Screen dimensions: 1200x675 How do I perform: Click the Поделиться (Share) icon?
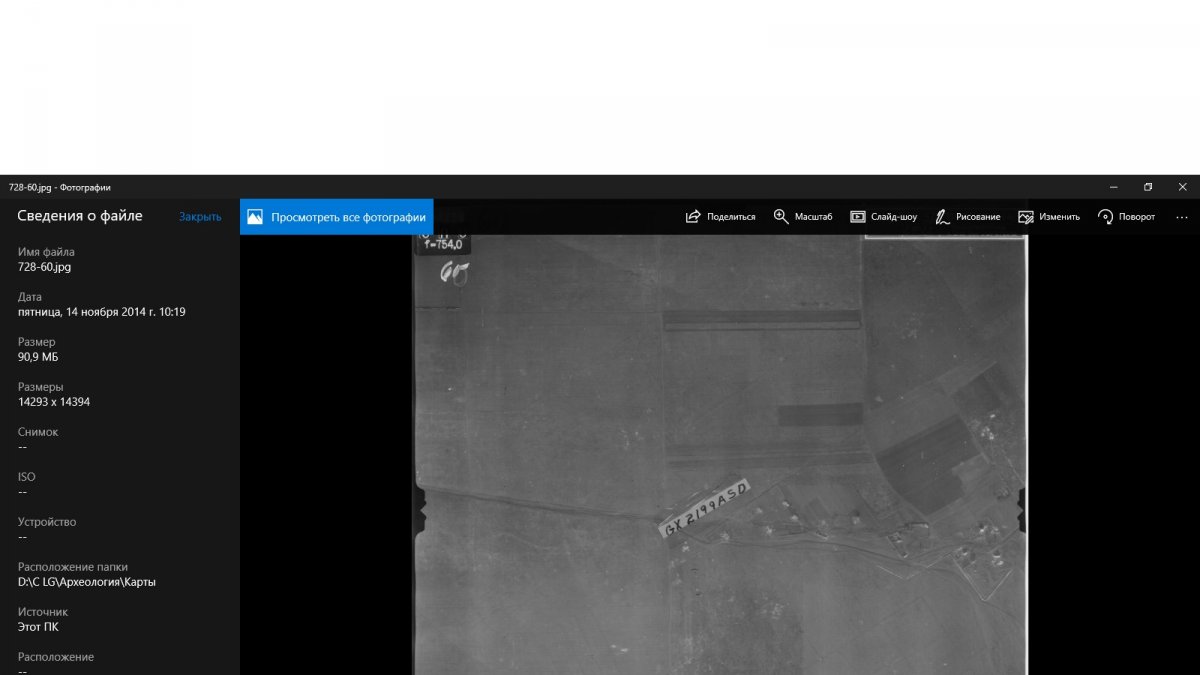[694, 217]
